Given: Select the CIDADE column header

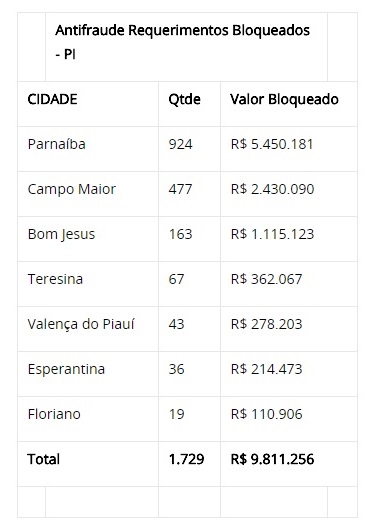Looking at the screenshot, I should coord(52,99).
